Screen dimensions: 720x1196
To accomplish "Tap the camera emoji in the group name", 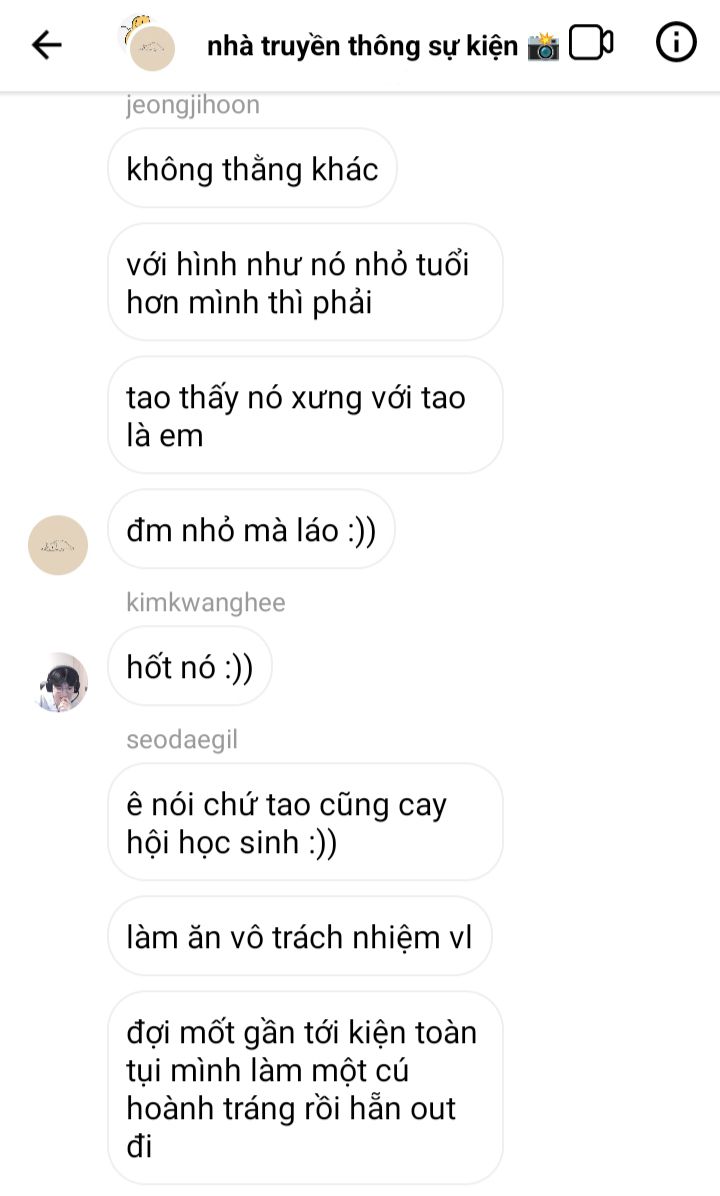I will click(x=543, y=47).
